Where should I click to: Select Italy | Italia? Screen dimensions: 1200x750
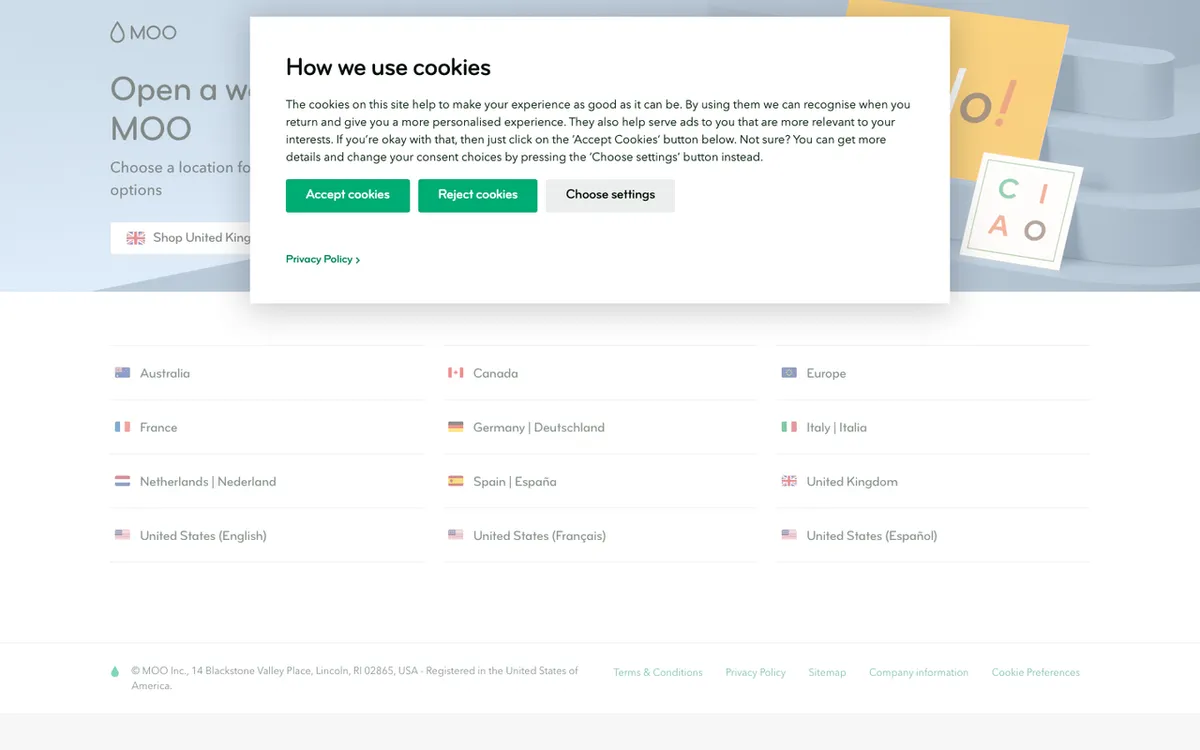click(837, 427)
